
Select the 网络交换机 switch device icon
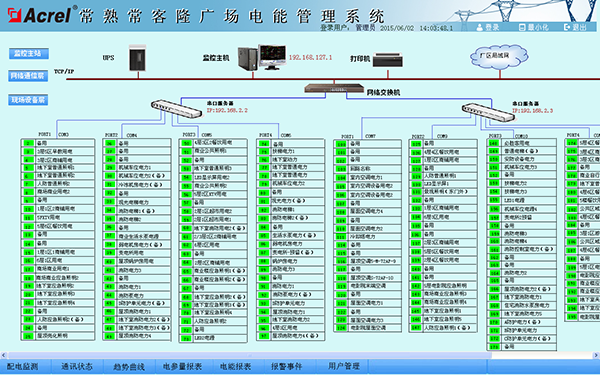pyautogui.click(x=334, y=88)
